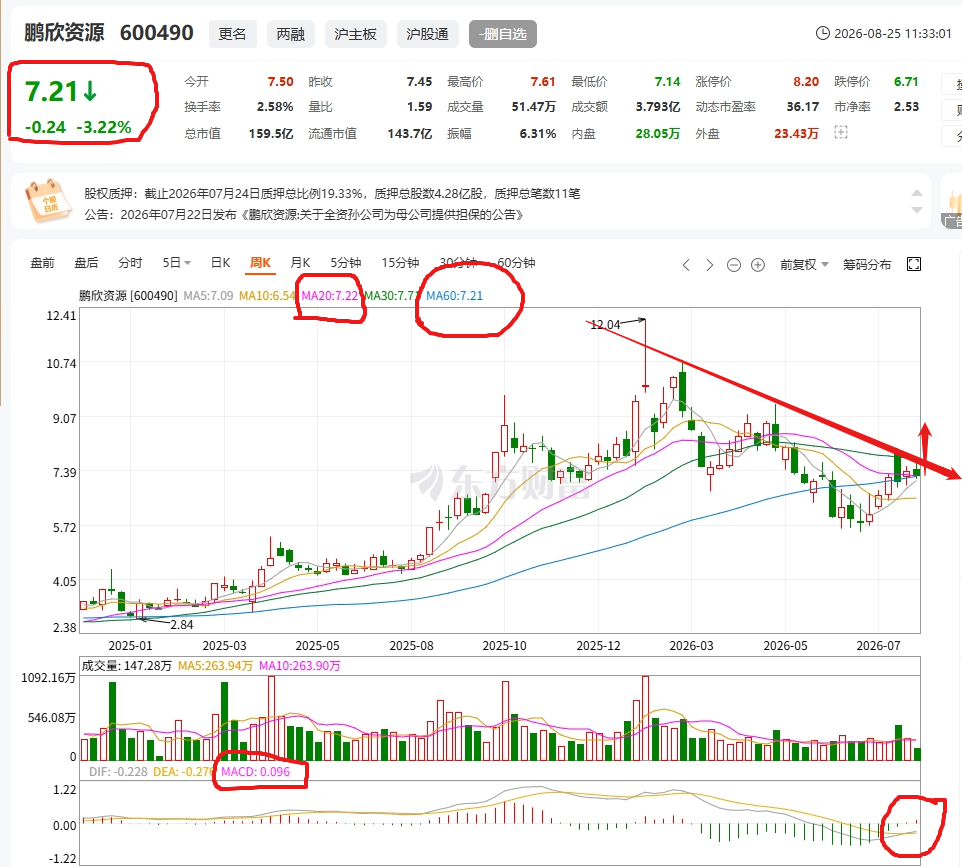Click the previous chart arrow icon

pos(686,264)
